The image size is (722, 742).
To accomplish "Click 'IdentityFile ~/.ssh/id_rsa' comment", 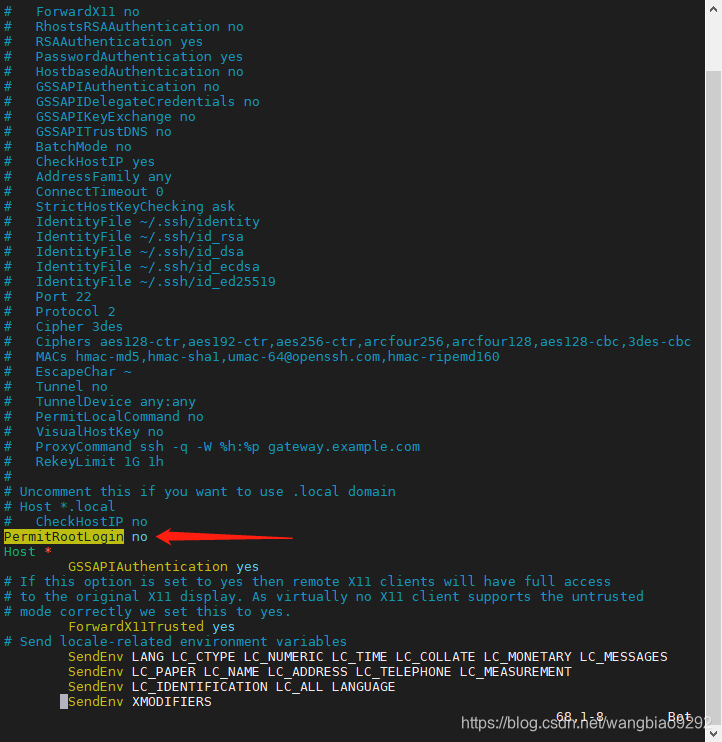I will click(x=123, y=237).
